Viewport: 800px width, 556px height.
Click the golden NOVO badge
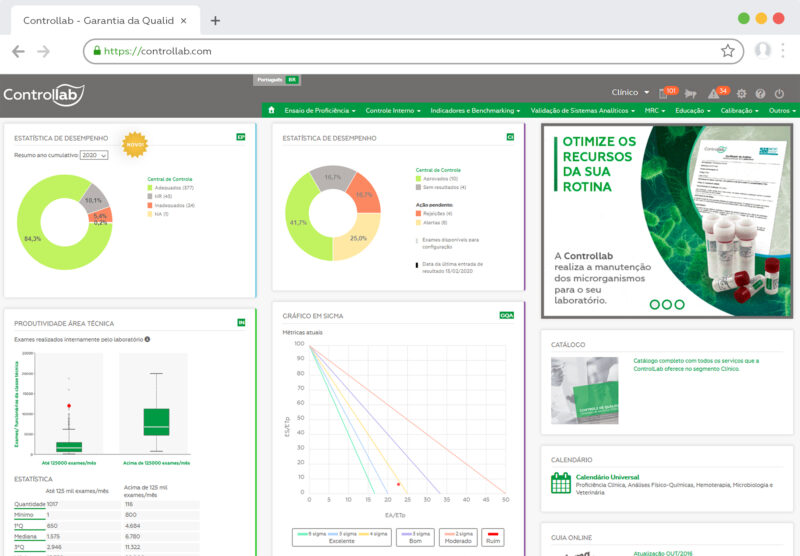point(135,145)
